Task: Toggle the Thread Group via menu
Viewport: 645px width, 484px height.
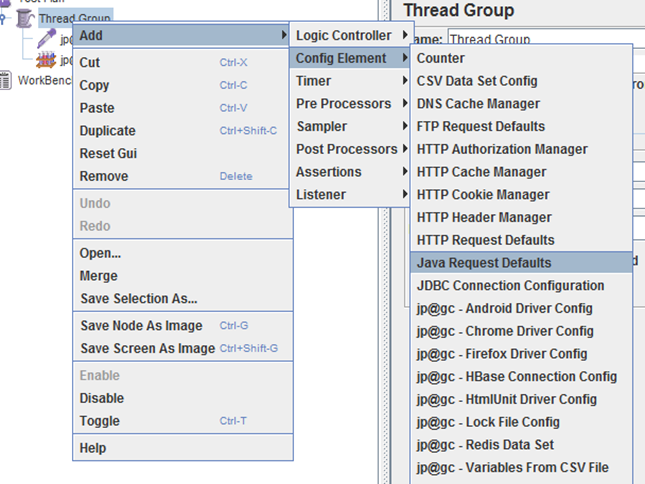Action: [100, 421]
